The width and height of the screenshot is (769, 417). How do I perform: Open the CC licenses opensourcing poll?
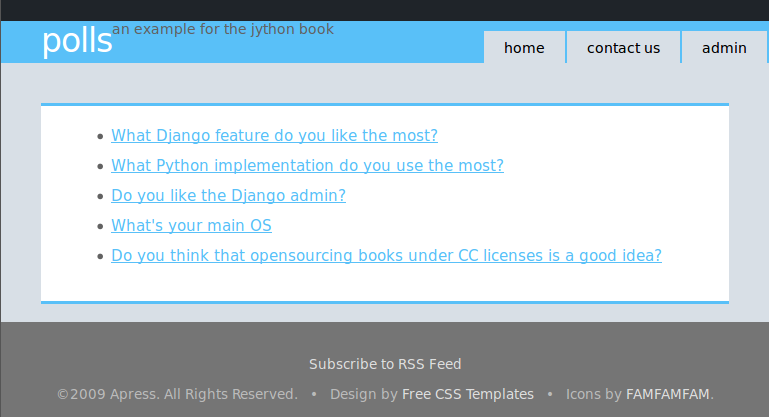point(386,256)
